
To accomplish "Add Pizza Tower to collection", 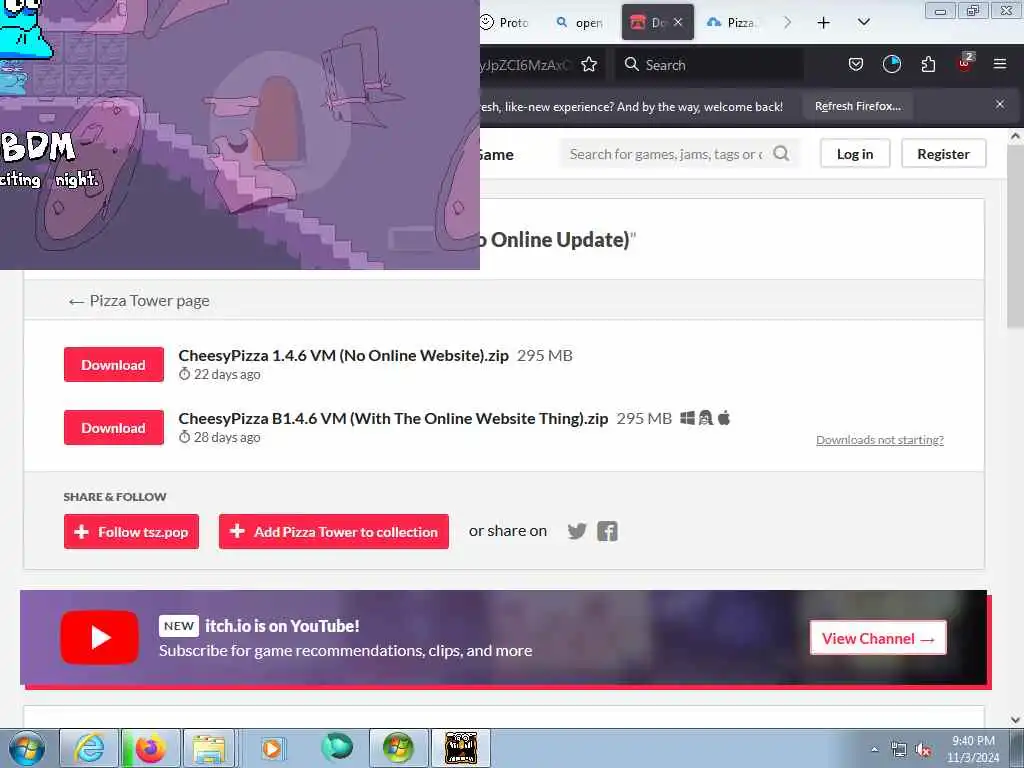I will 334,532.
